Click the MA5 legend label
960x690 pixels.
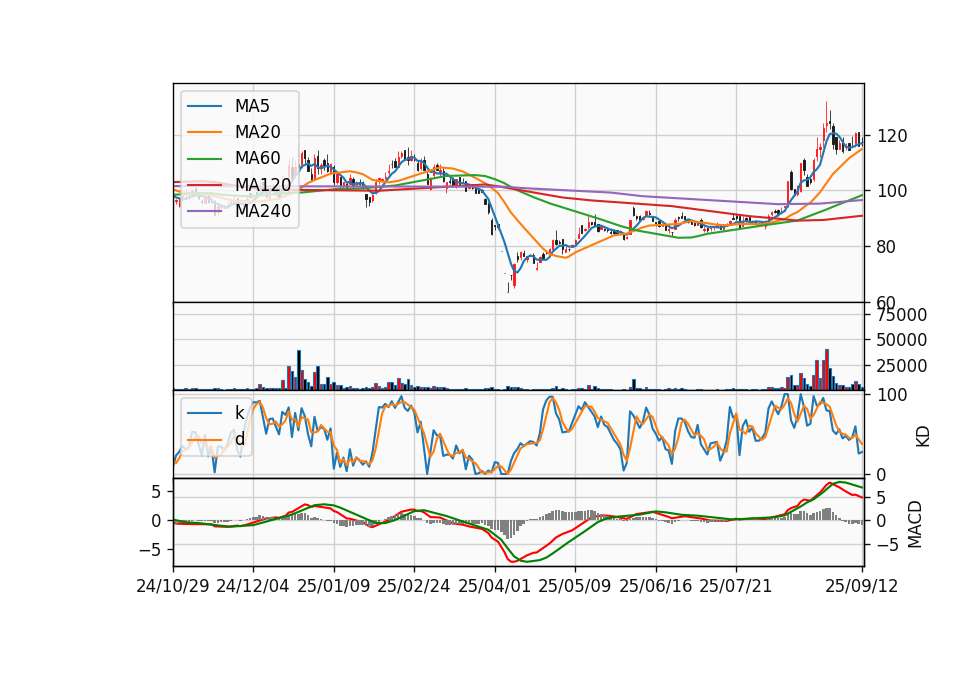click(252, 106)
